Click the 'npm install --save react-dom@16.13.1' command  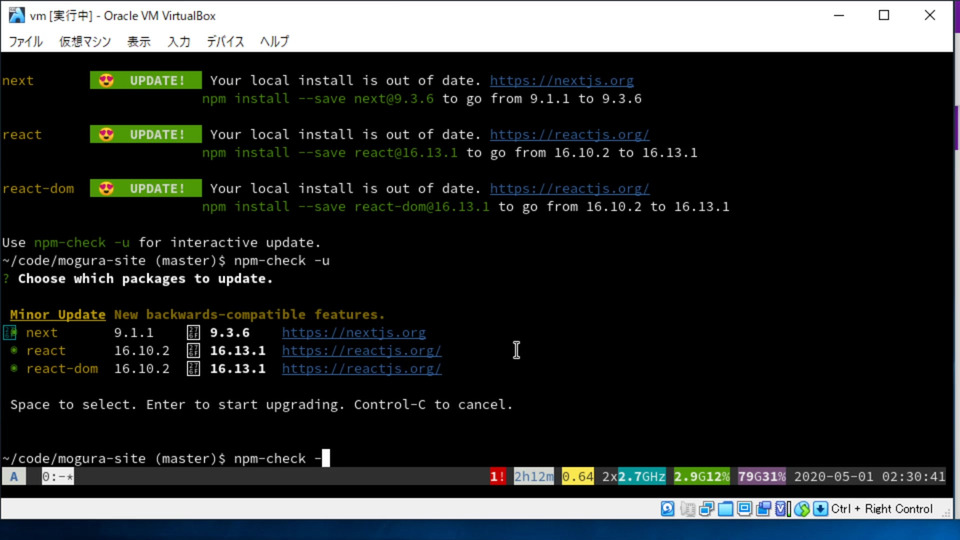click(x=346, y=206)
